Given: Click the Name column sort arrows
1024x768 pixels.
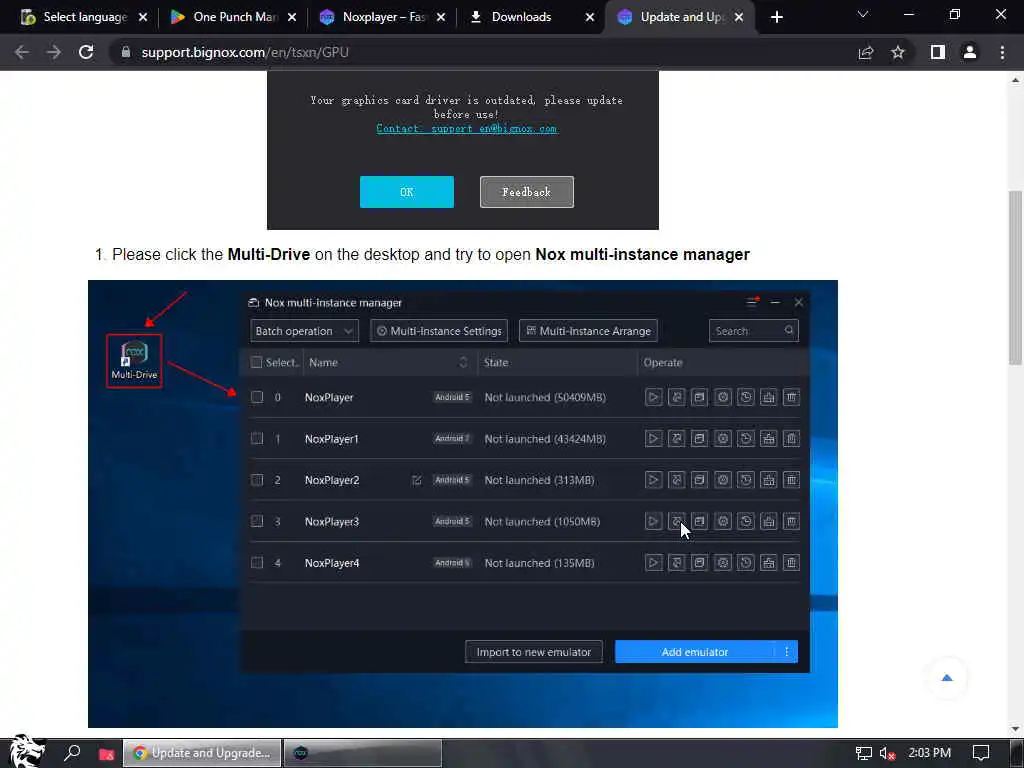Looking at the screenshot, I should (x=463, y=362).
